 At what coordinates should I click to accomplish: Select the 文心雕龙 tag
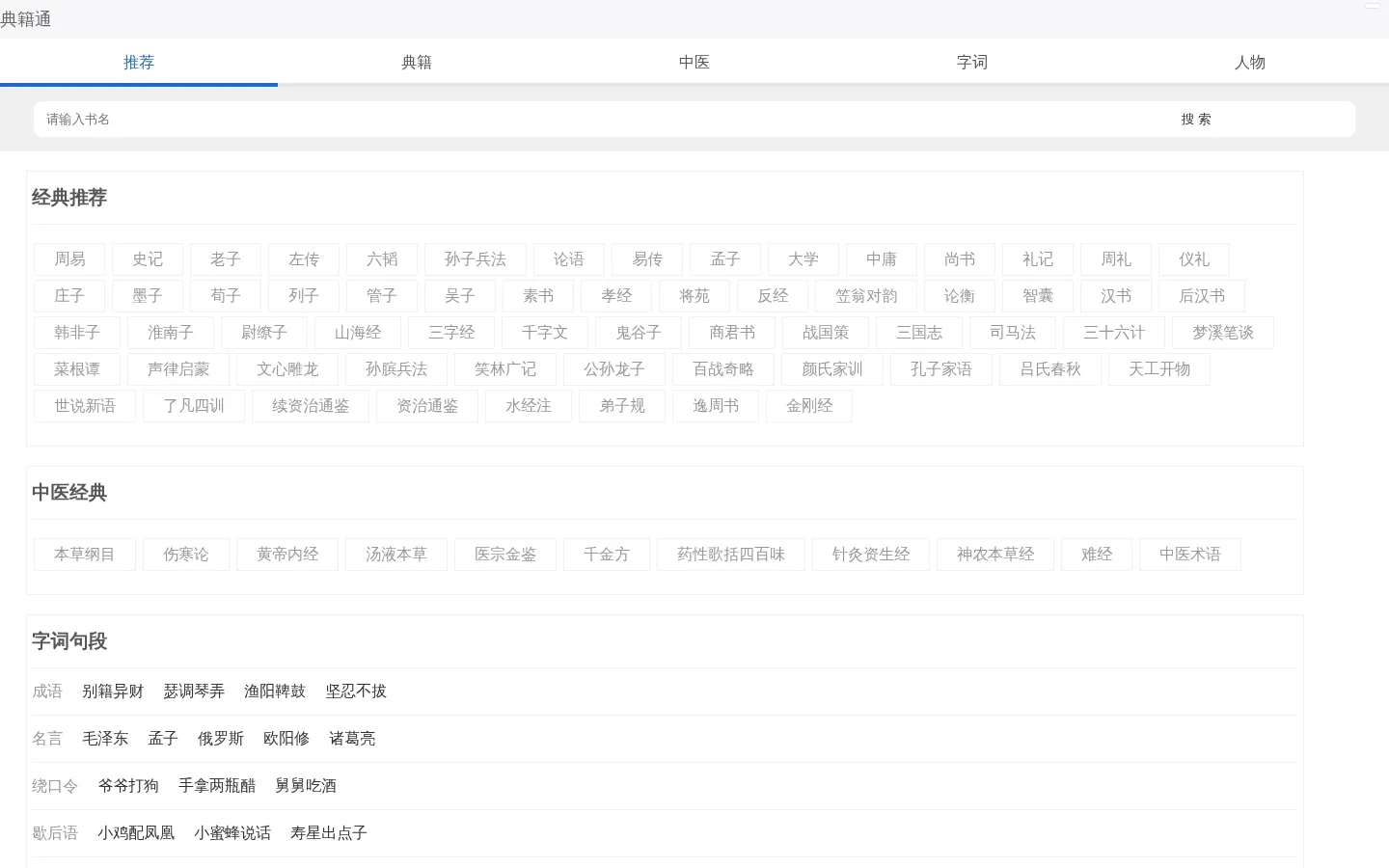pos(287,369)
